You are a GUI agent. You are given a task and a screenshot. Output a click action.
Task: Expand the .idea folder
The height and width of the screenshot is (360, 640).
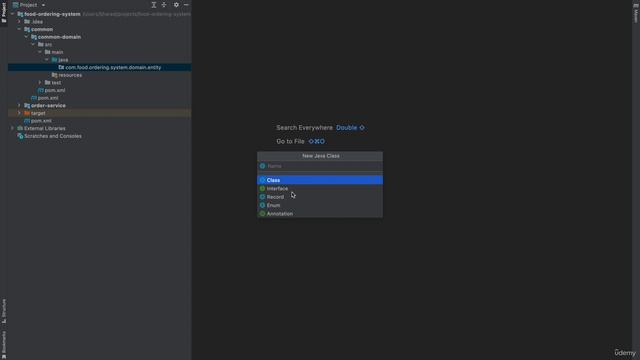19,22
